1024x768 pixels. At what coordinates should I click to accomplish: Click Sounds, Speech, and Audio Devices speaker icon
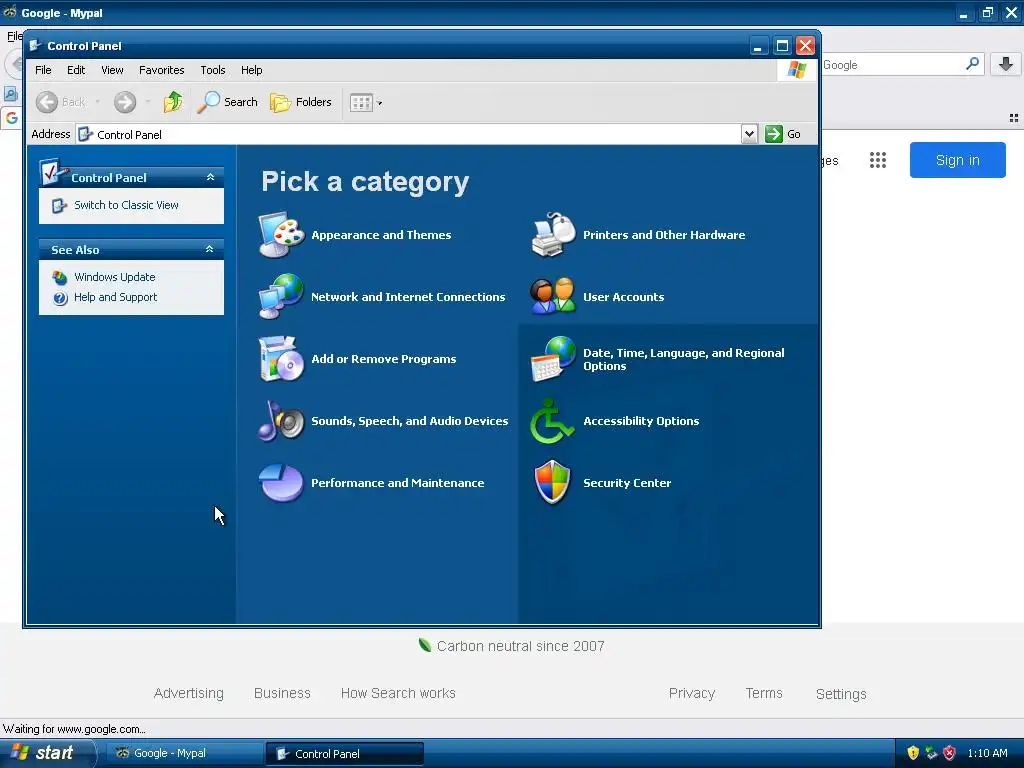[x=281, y=421]
